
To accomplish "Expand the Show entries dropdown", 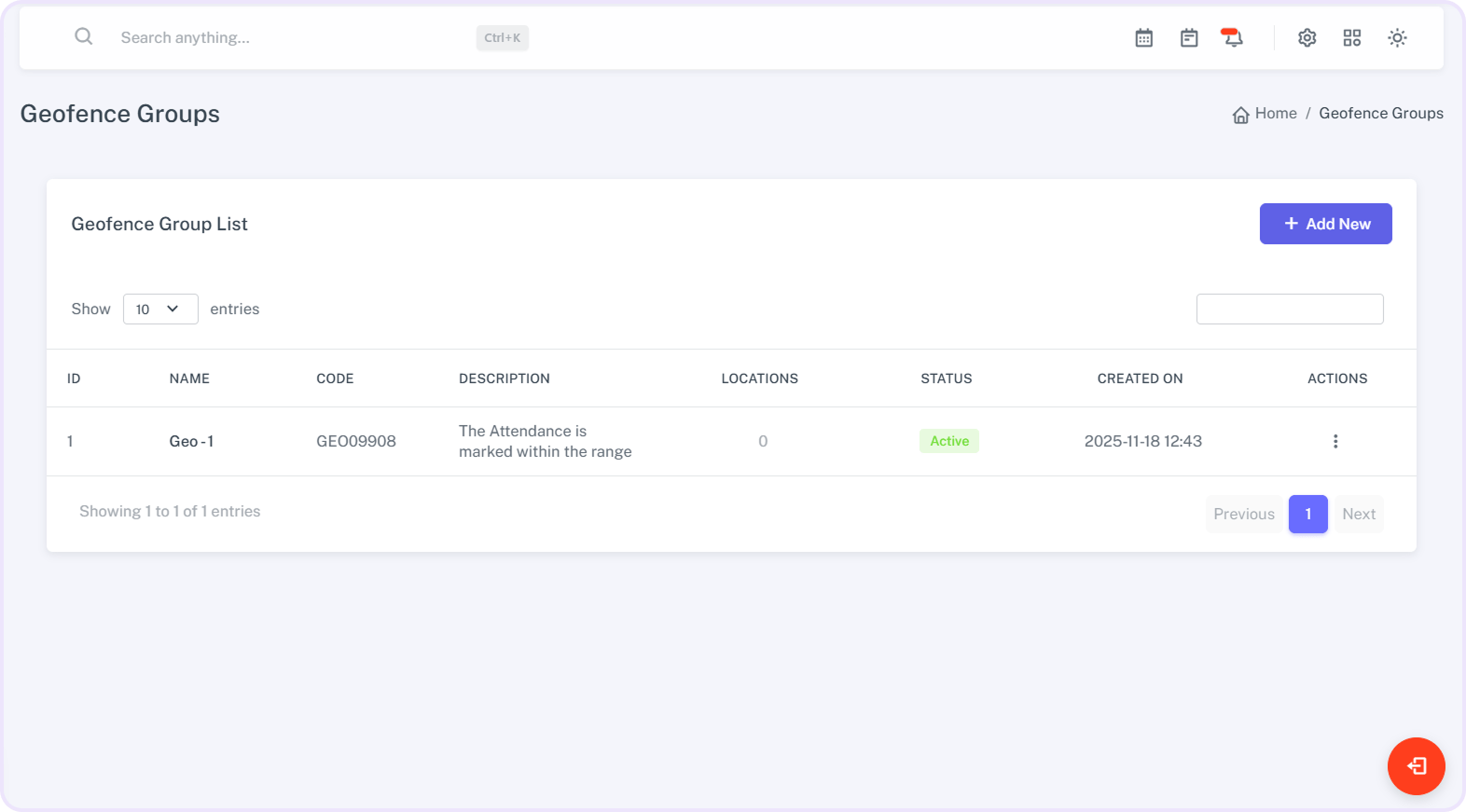I will tap(160, 310).
